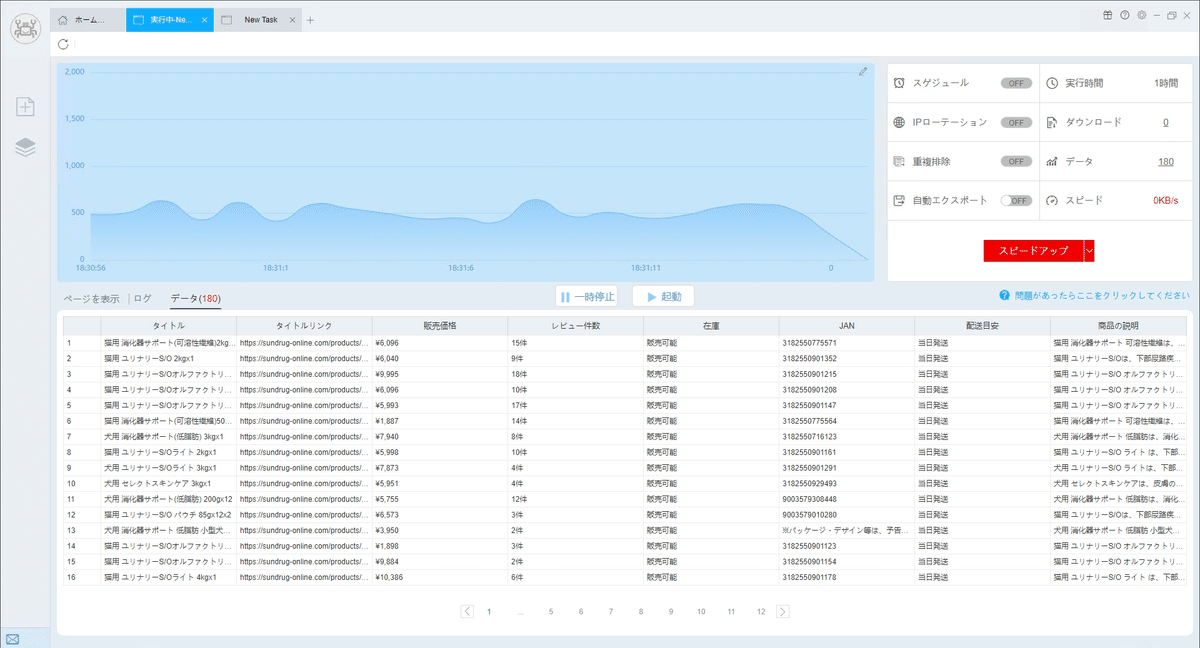Viewport: 1200px width, 648px height.
Task: Open the ページを表示 view
Action: coord(92,298)
